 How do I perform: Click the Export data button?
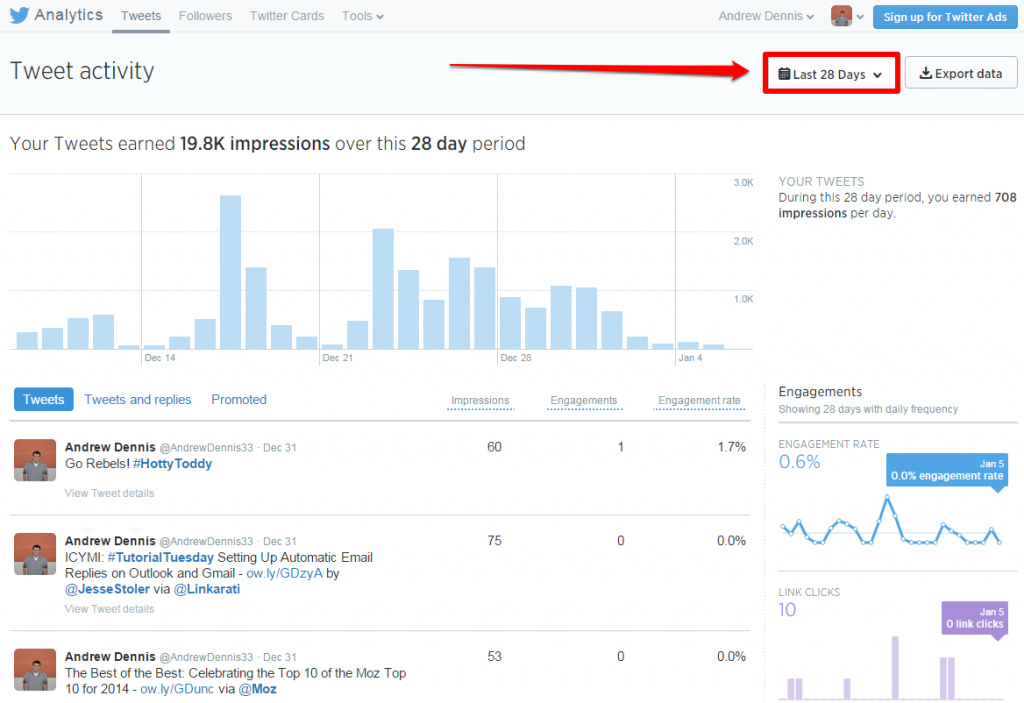[960, 73]
